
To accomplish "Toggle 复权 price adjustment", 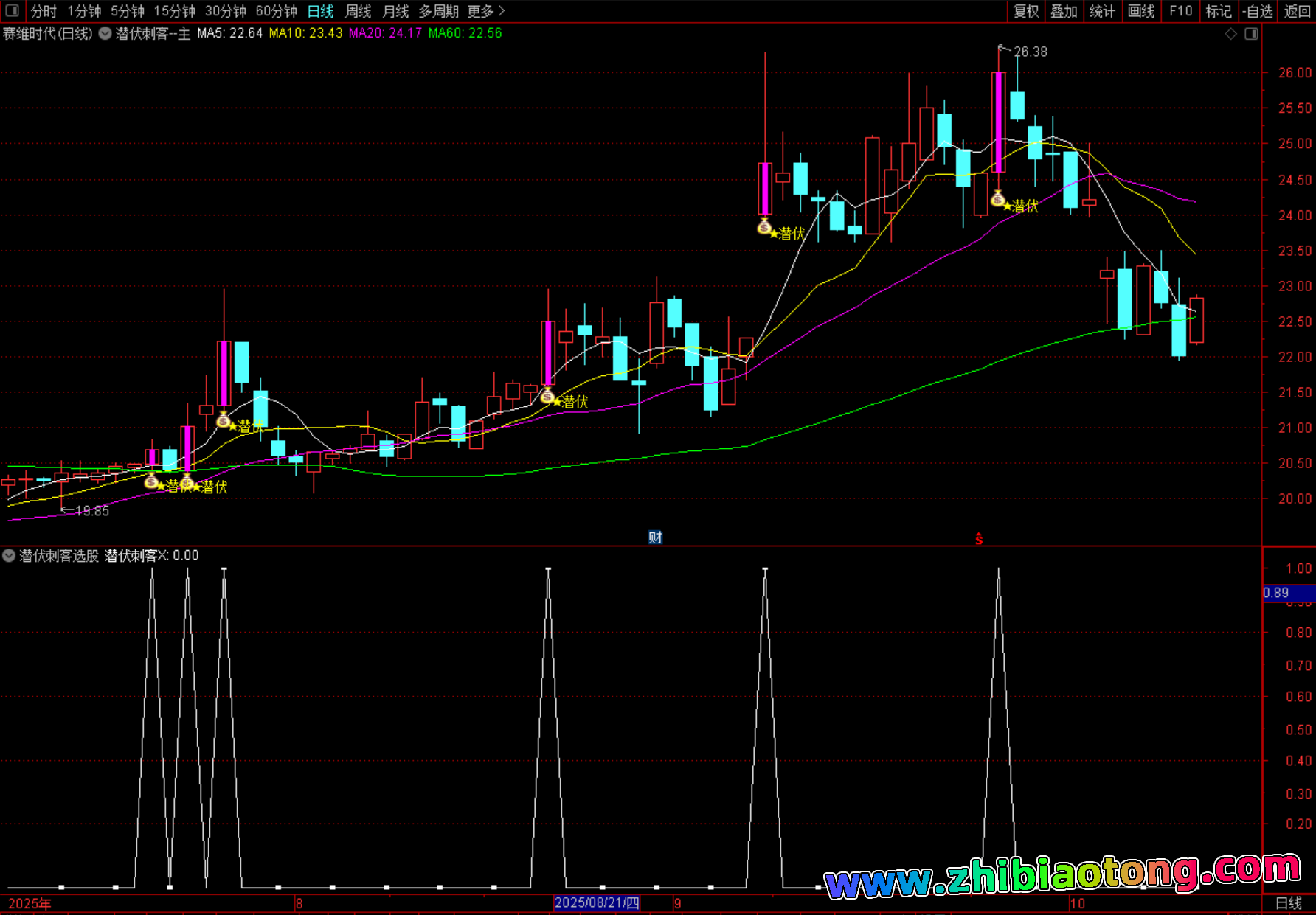I will pos(1026,11).
